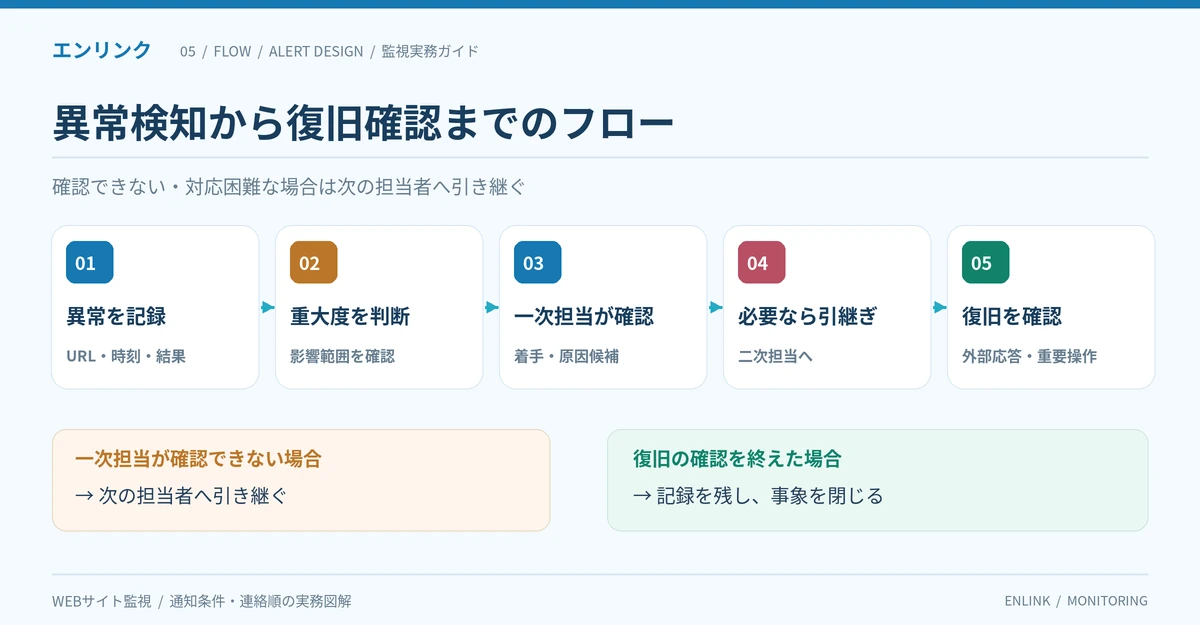Click the text → 次の担当者へ引き継ぐ in the orange box

tap(181, 496)
